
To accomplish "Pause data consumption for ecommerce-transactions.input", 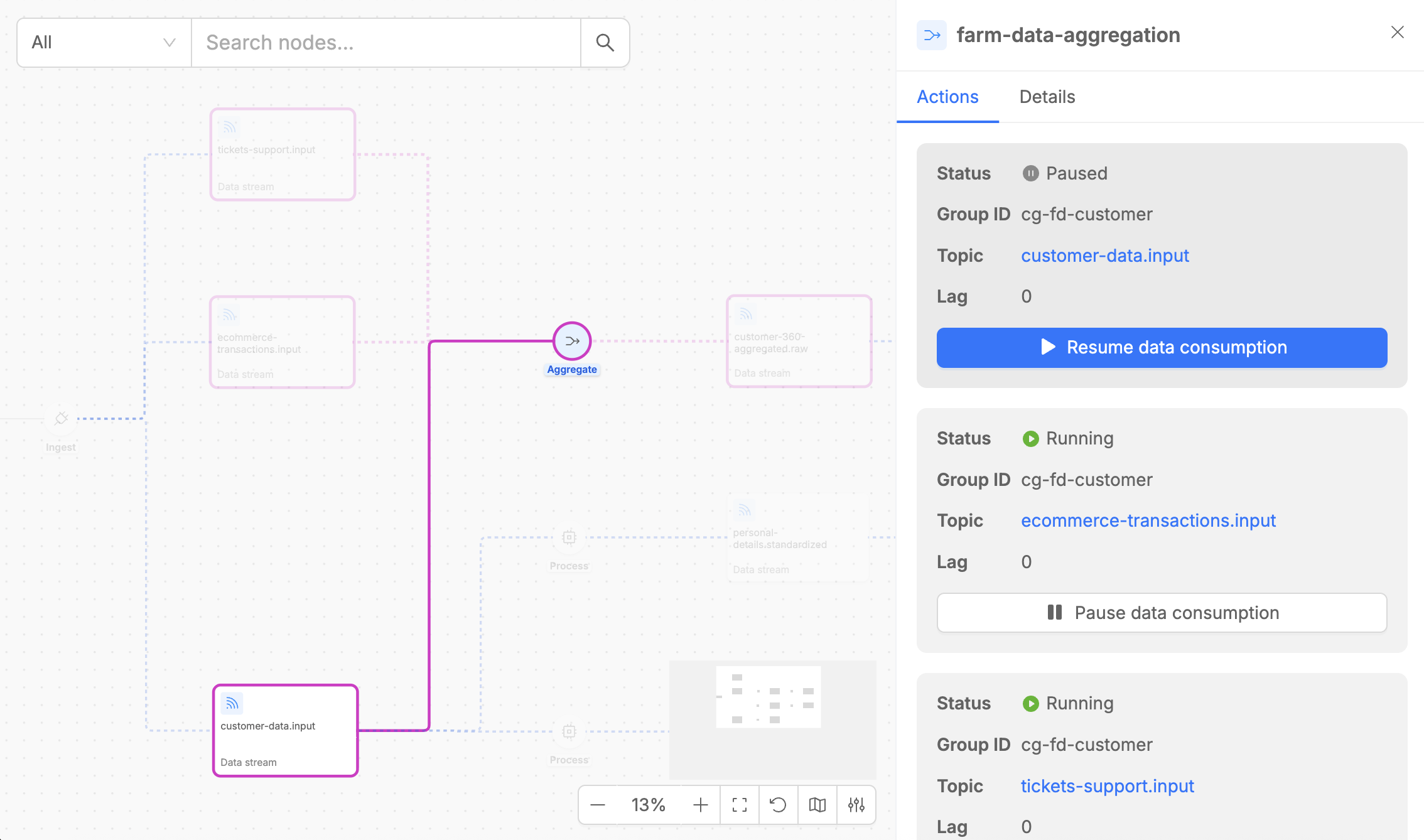I will [x=1162, y=613].
